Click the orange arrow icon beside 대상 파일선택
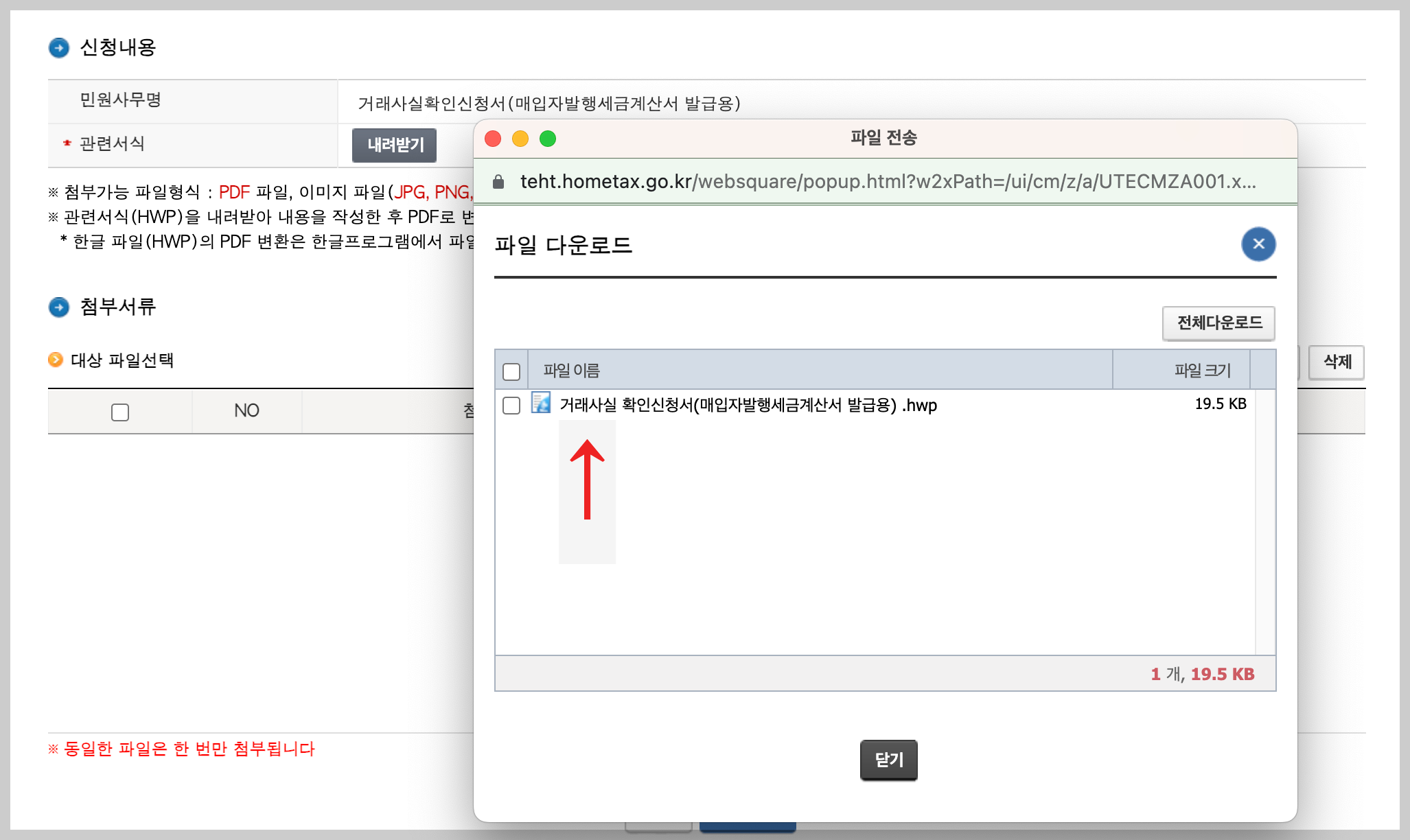Viewport: 1410px width, 840px height. click(56, 360)
